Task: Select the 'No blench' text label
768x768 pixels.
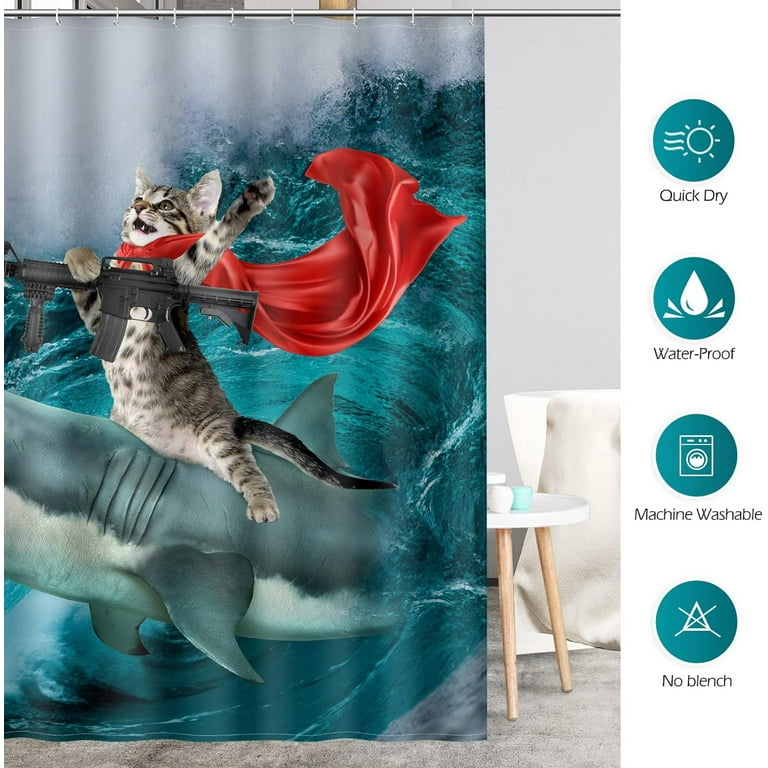Action: [x=695, y=681]
